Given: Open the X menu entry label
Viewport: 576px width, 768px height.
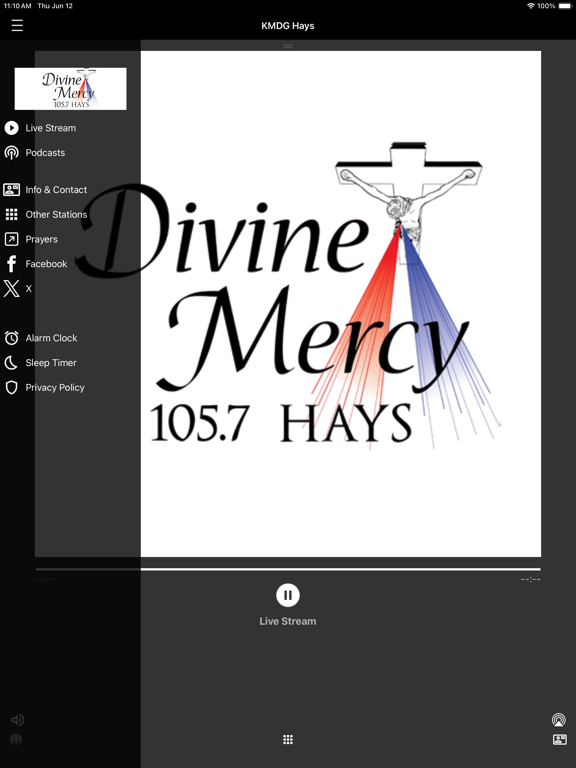Looking at the screenshot, I should click(28, 288).
